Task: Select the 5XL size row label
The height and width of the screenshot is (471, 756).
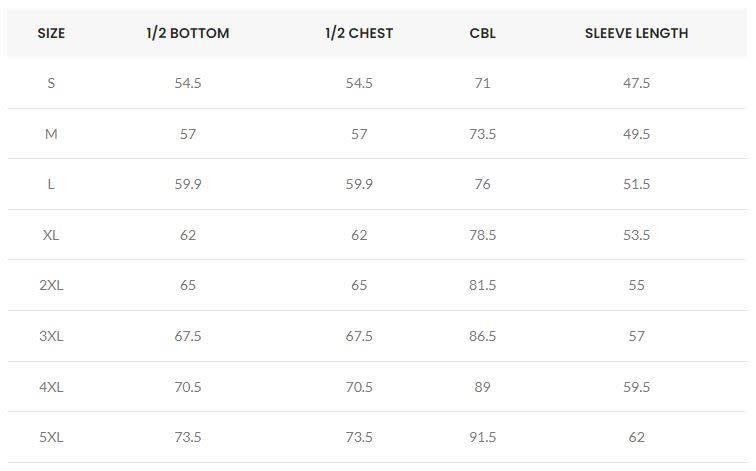Action: pos(51,437)
